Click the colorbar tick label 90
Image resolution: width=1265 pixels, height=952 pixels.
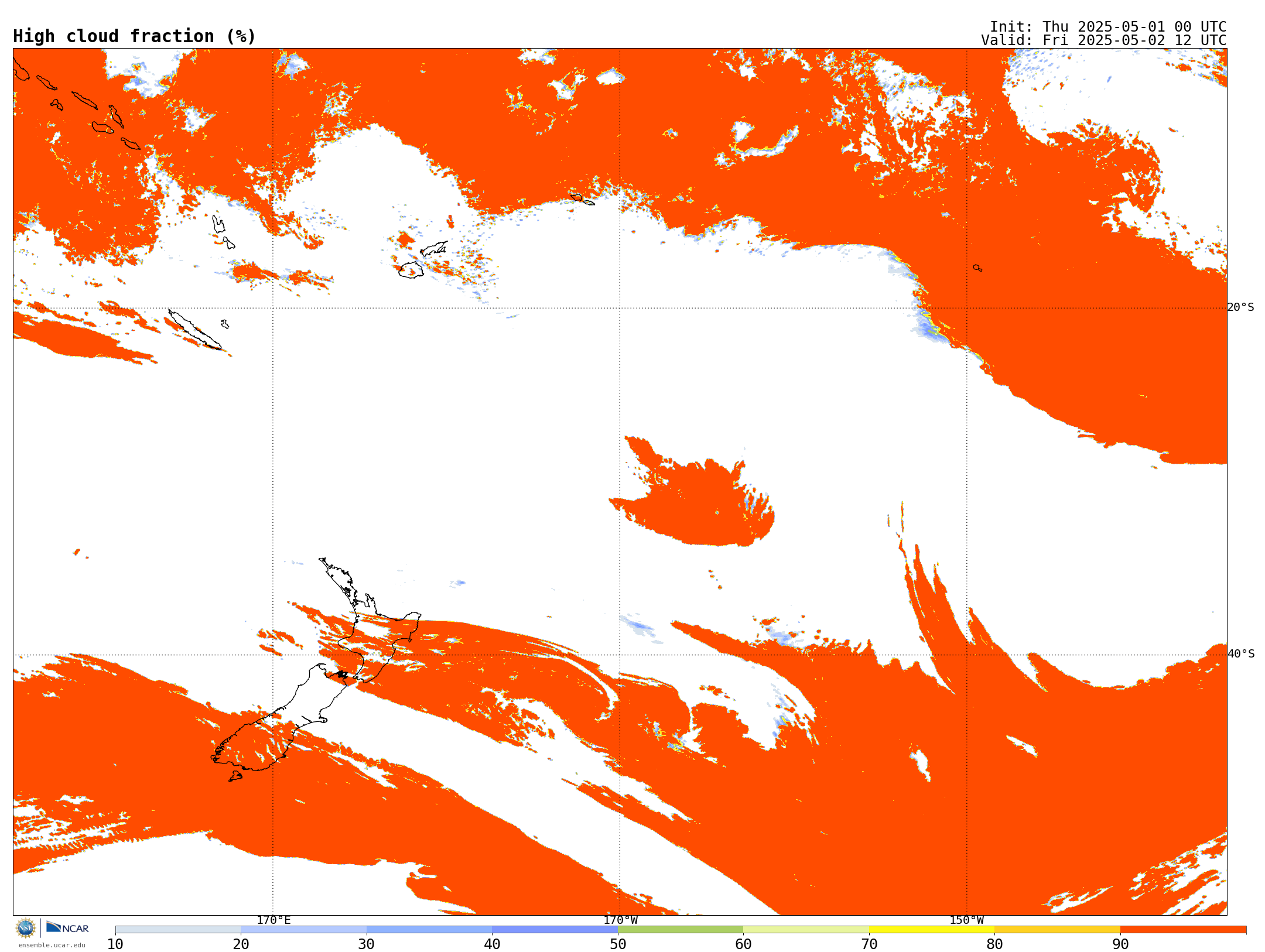[1120, 944]
